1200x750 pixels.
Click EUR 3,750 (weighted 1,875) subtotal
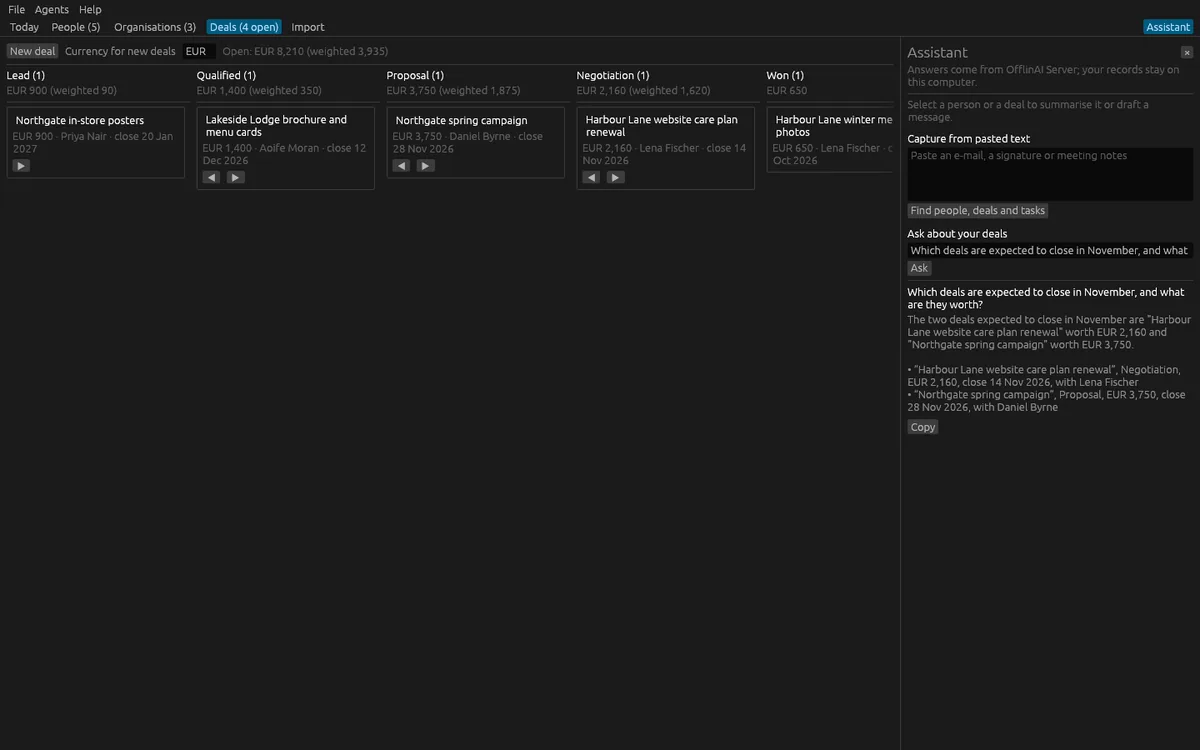[454, 91]
